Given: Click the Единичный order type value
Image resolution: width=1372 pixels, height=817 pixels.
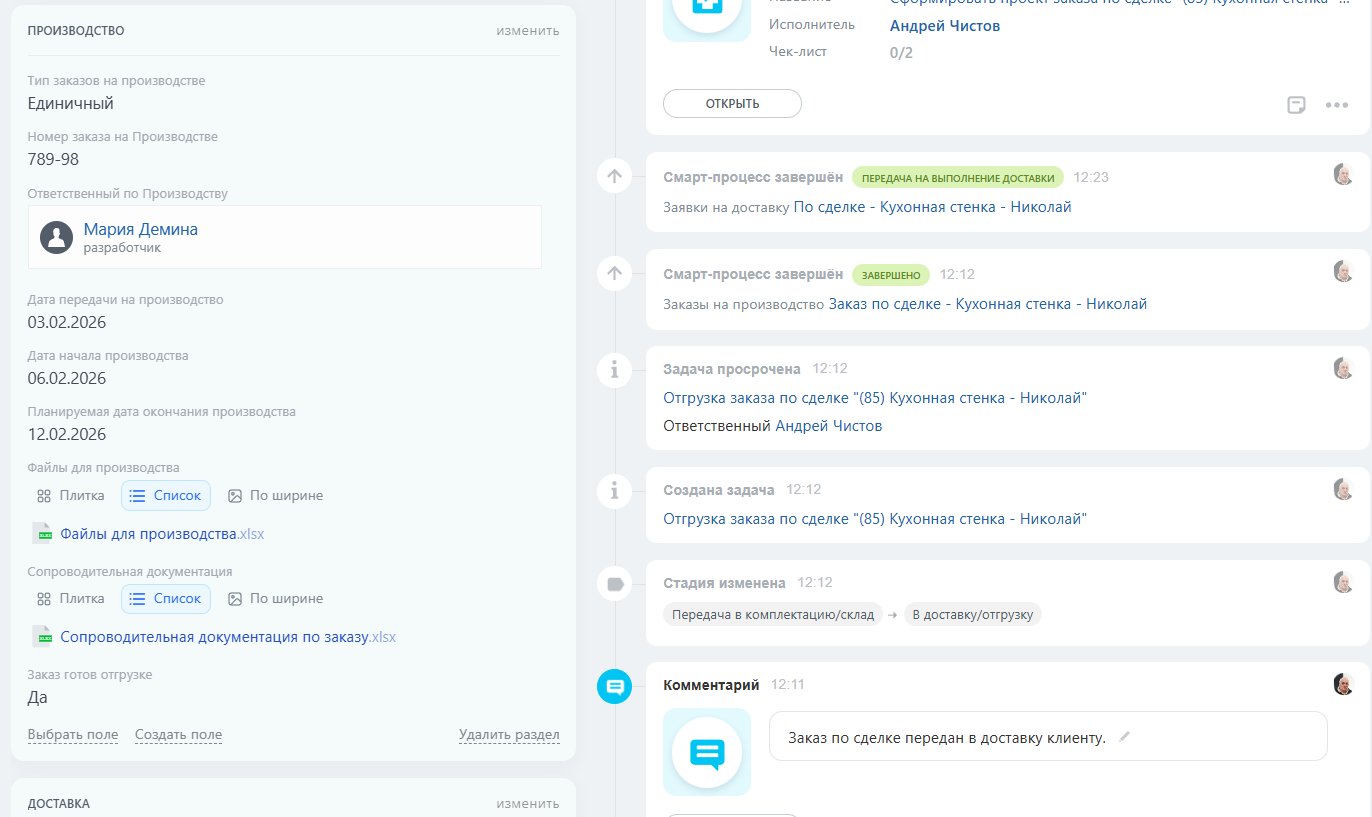Looking at the screenshot, I should click(71, 104).
